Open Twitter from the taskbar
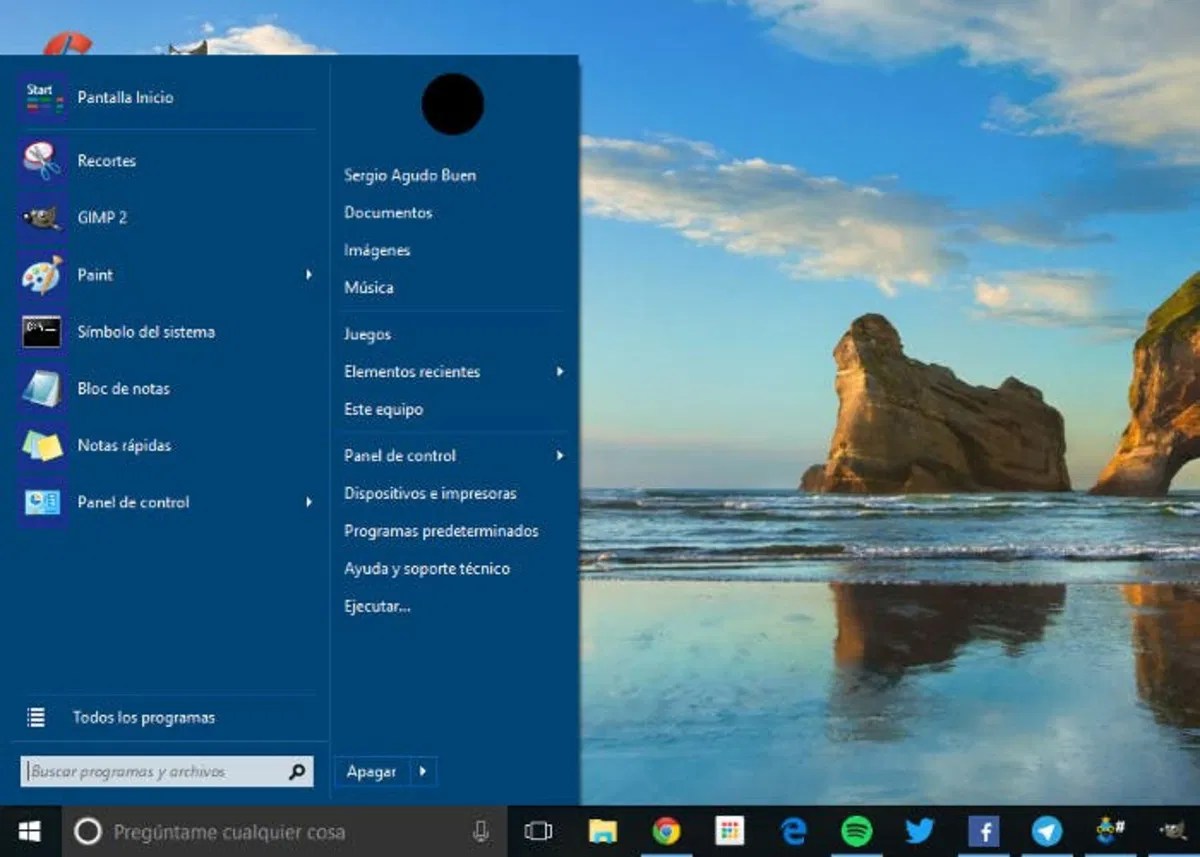 pyautogui.click(x=920, y=831)
